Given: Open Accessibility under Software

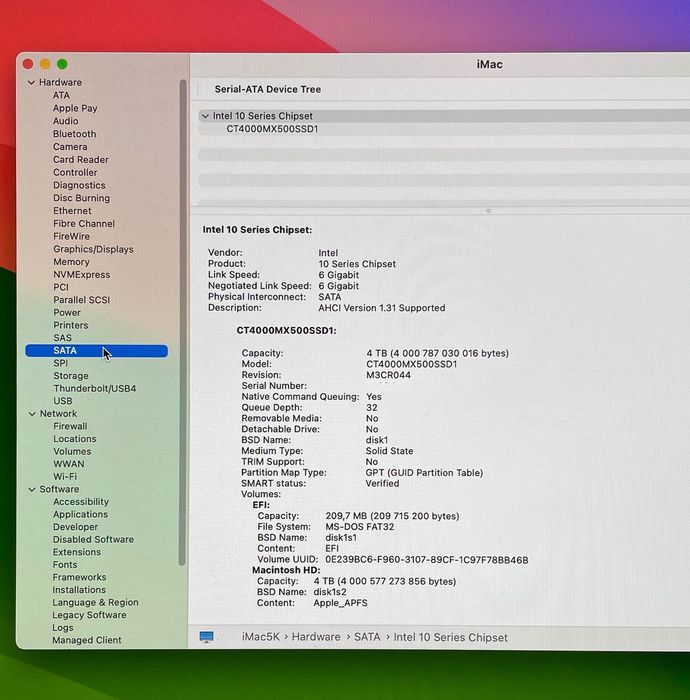Looking at the screenshot, I should (x=81, y=502).
